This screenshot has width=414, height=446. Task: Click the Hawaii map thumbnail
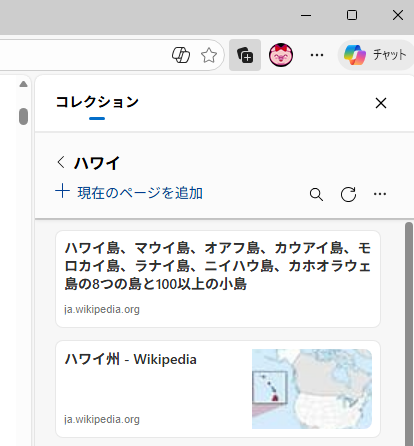312,389
